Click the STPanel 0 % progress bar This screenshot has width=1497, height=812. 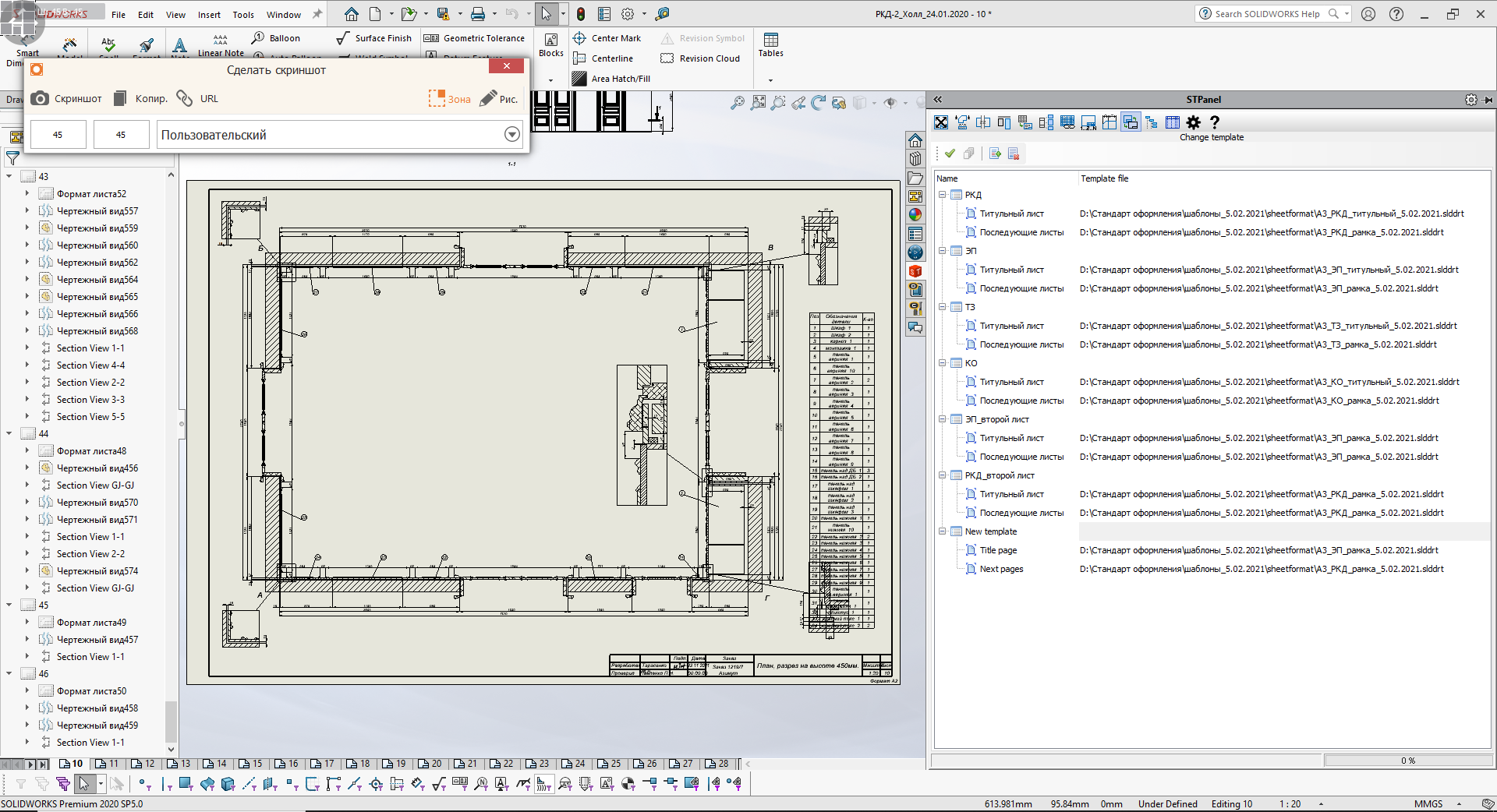click(x=1408, y=761)
